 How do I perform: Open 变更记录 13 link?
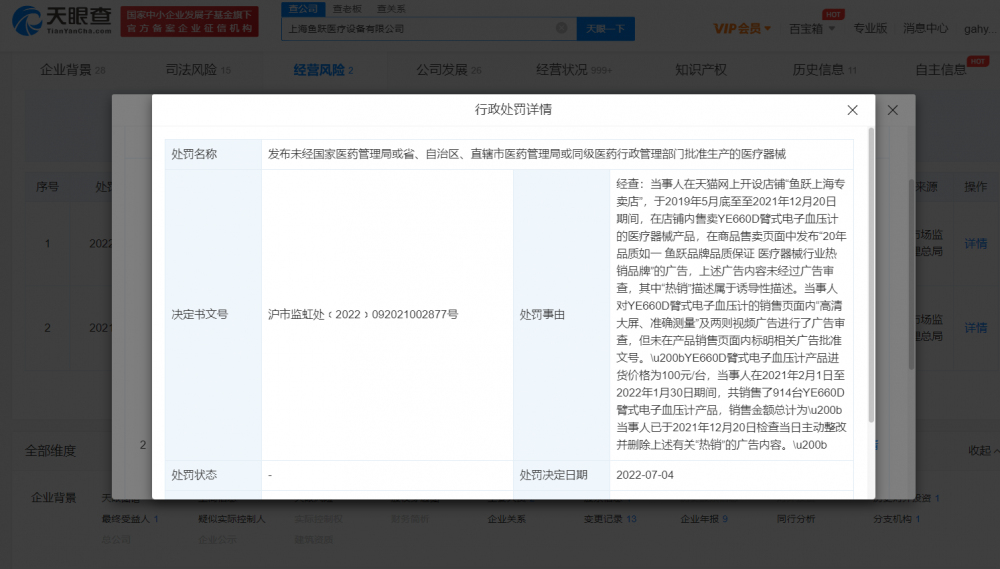[610, 519]
